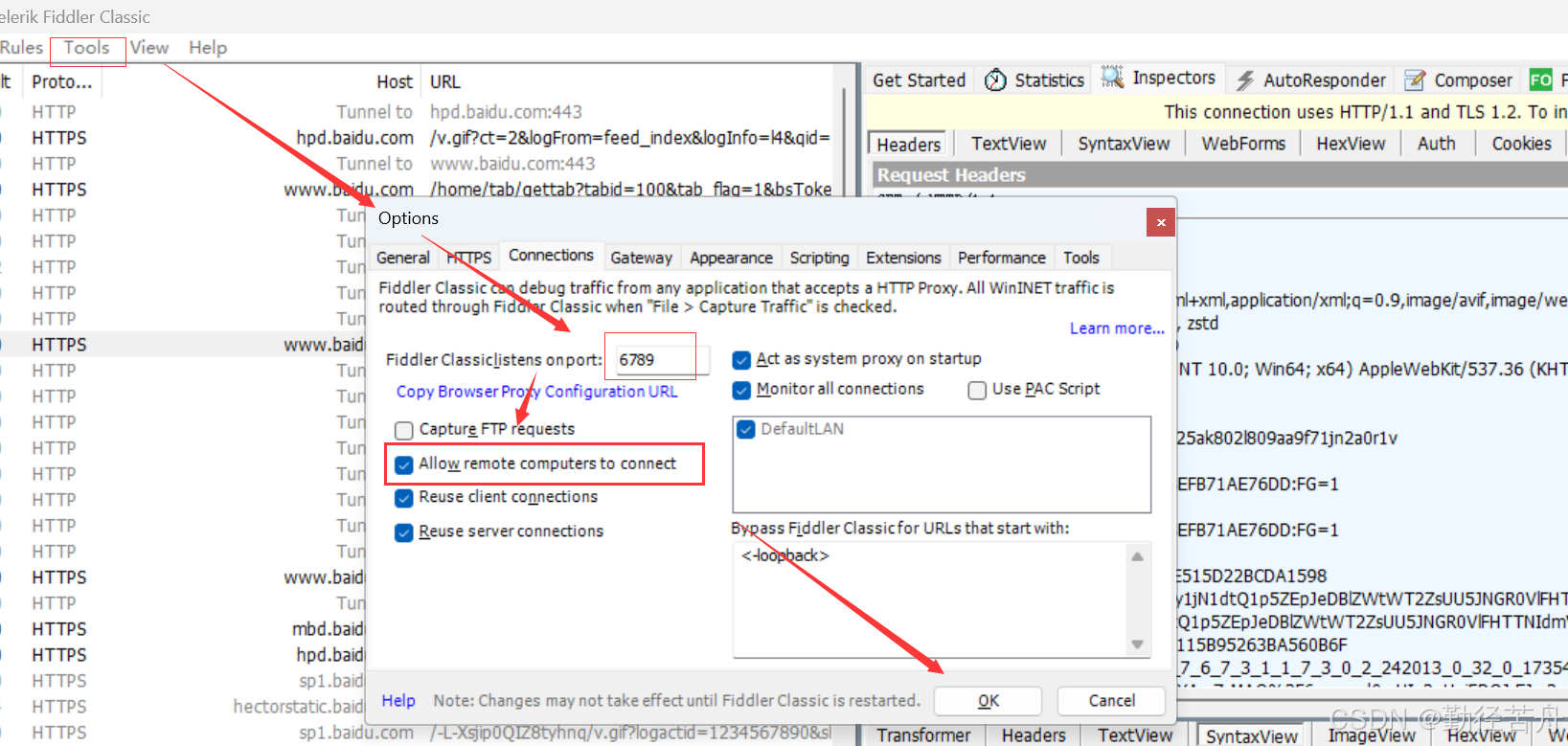
Task: Toggle Act as system proxy on startup
Action: pos(741,360)
